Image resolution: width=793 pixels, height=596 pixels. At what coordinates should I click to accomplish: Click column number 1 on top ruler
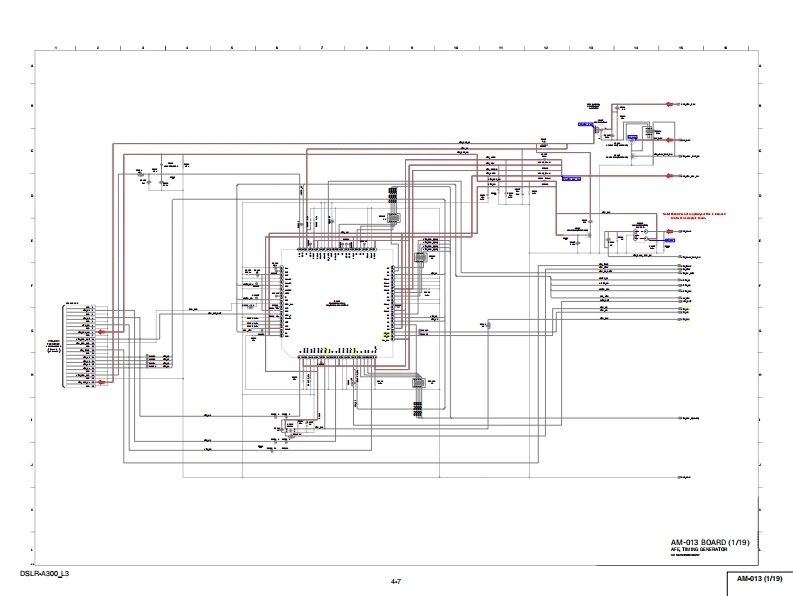click(54, 47)
